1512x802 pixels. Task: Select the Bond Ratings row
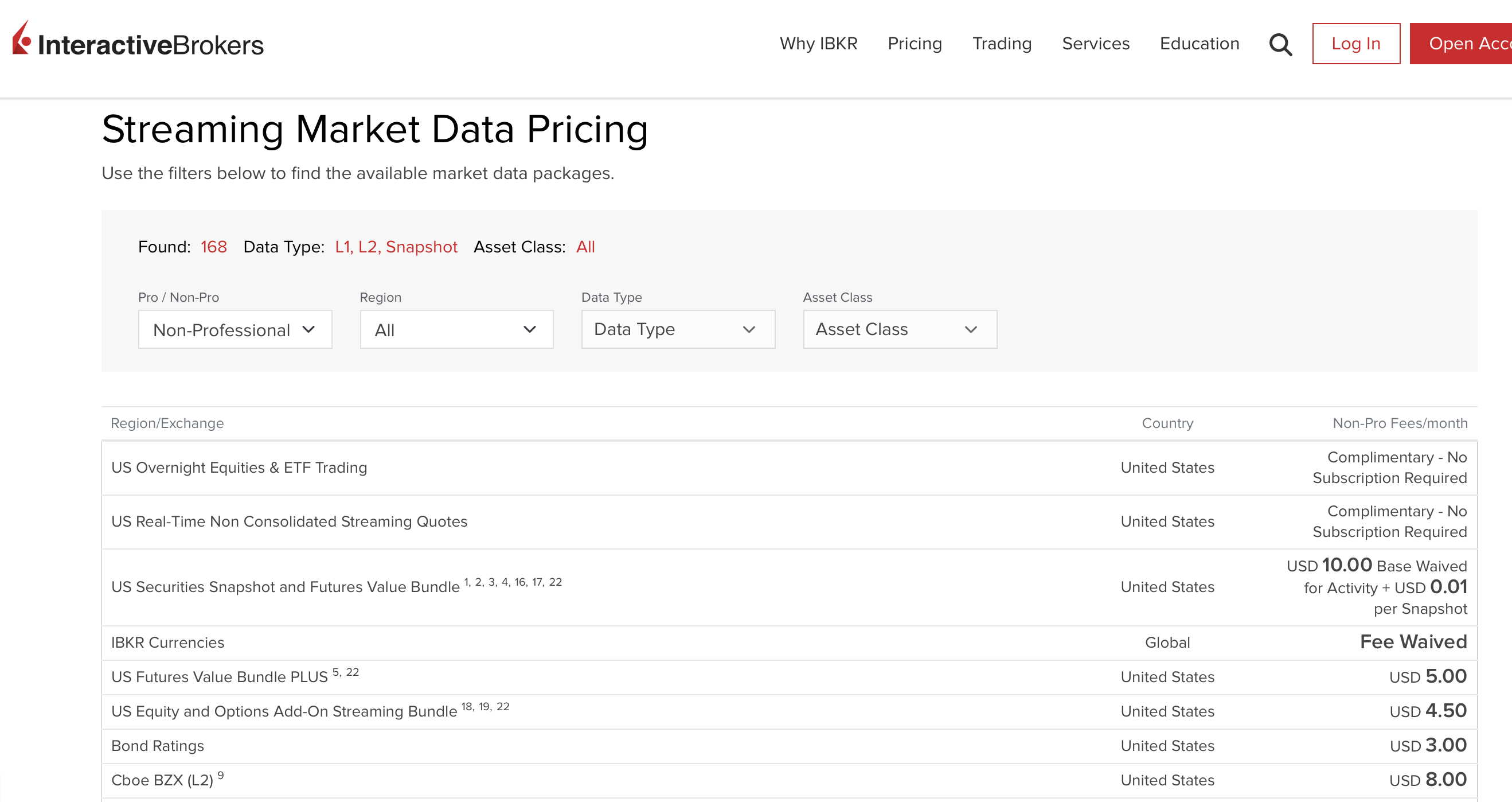coord(157,746)
